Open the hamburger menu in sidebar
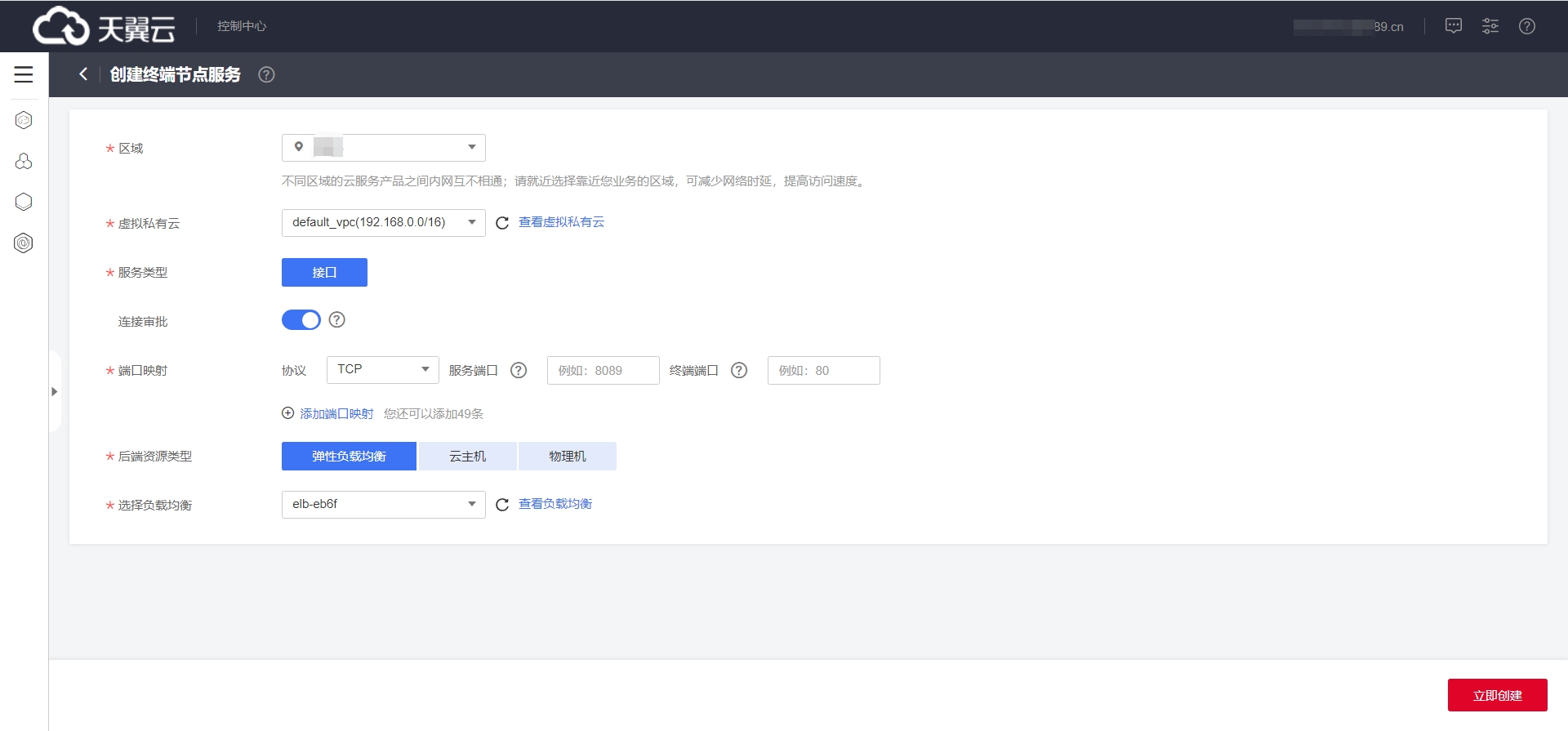The width and height of the screenshot is (1568, 731). pyautogui.click(x=24, y=74)
